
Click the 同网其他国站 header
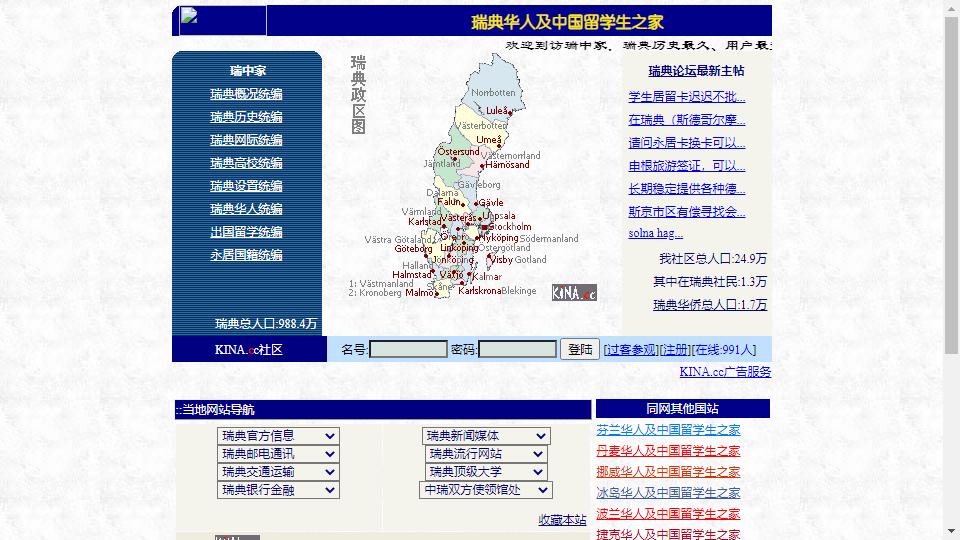click(683, 408)
